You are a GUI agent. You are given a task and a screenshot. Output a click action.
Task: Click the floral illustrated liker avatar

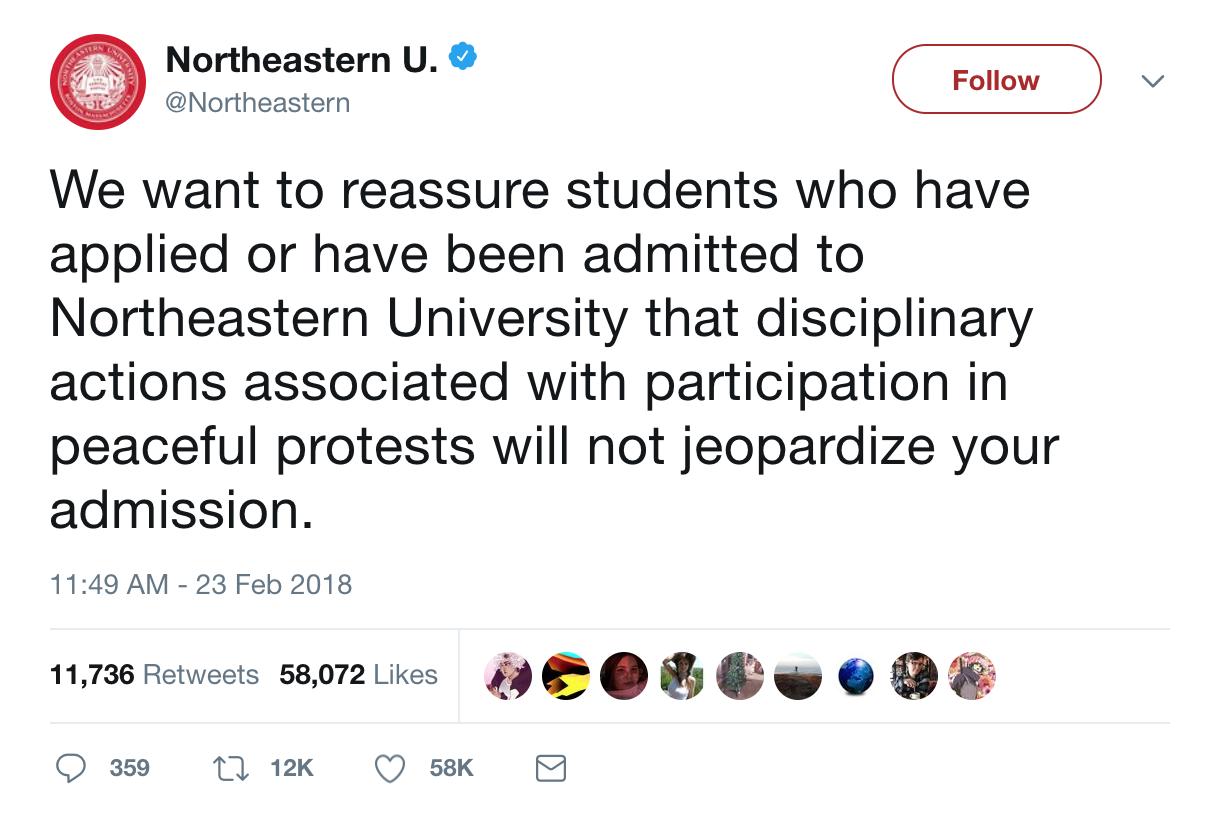point(971,677)
